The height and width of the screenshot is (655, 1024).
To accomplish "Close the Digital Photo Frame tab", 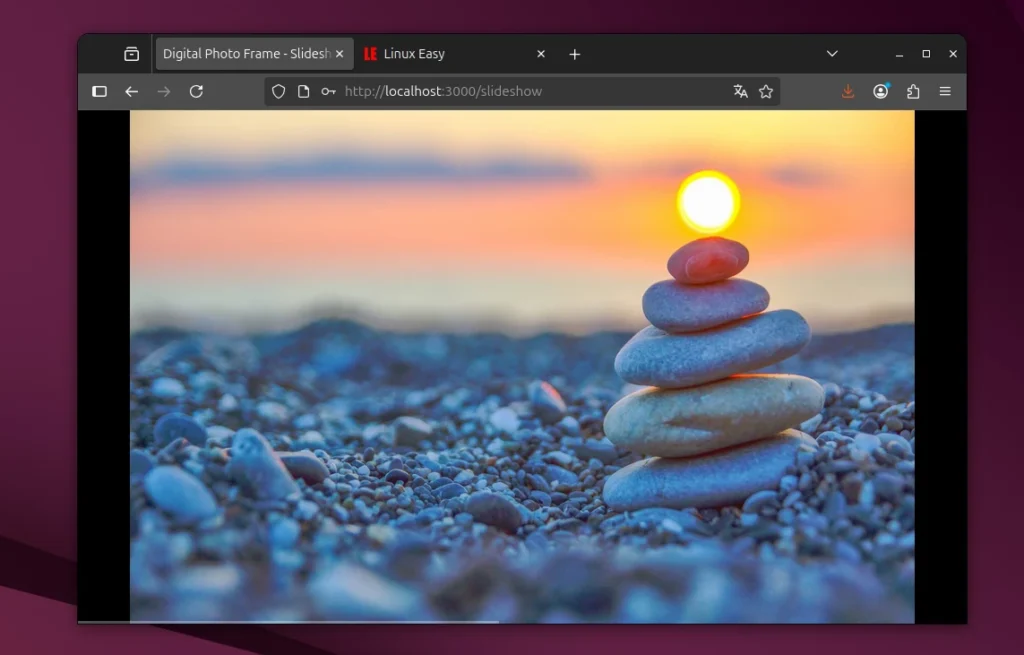I will pyautogui.click(x=340, y=54).
